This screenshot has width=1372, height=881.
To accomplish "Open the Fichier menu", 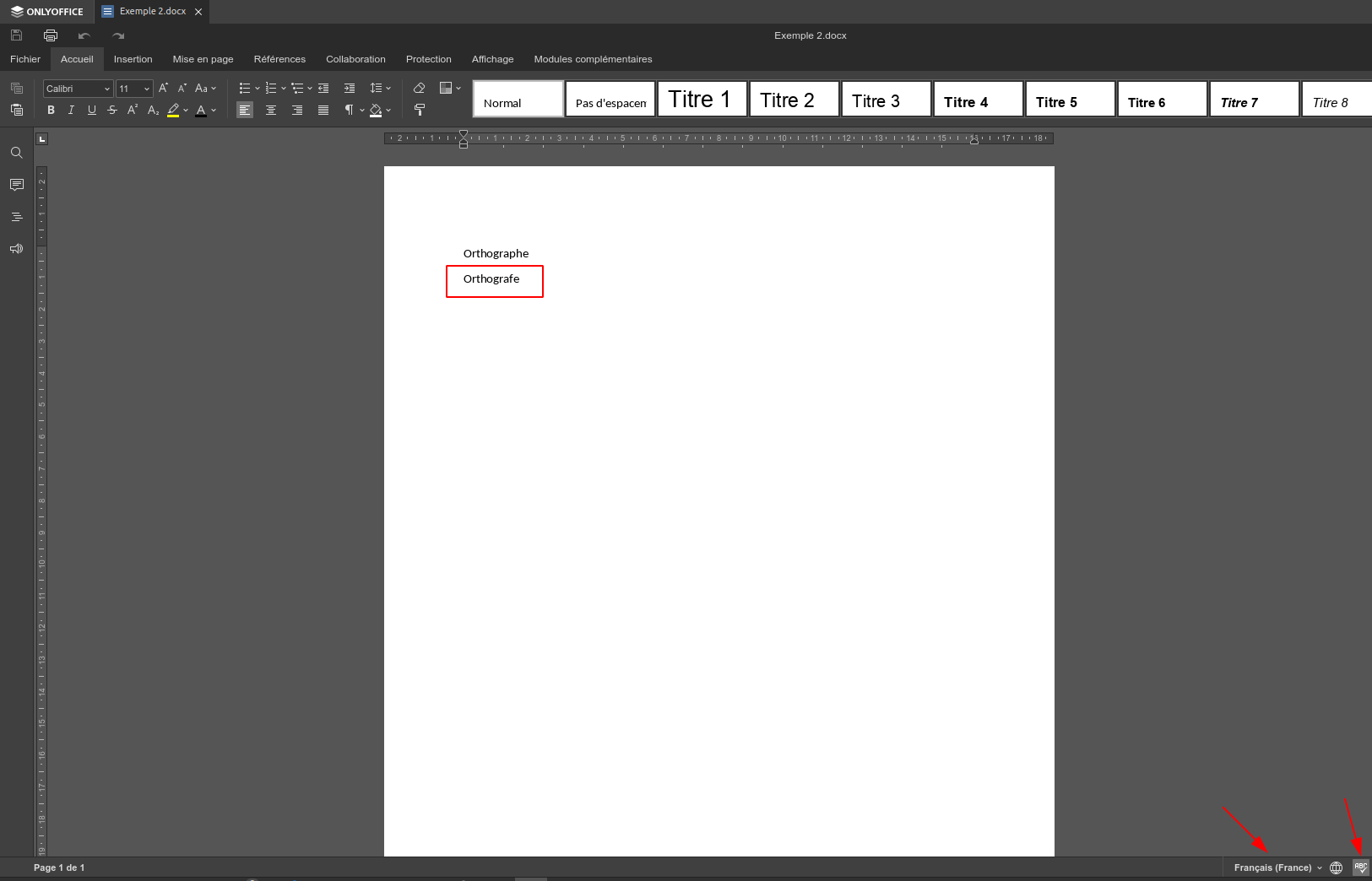I will [x=25, y=59].
